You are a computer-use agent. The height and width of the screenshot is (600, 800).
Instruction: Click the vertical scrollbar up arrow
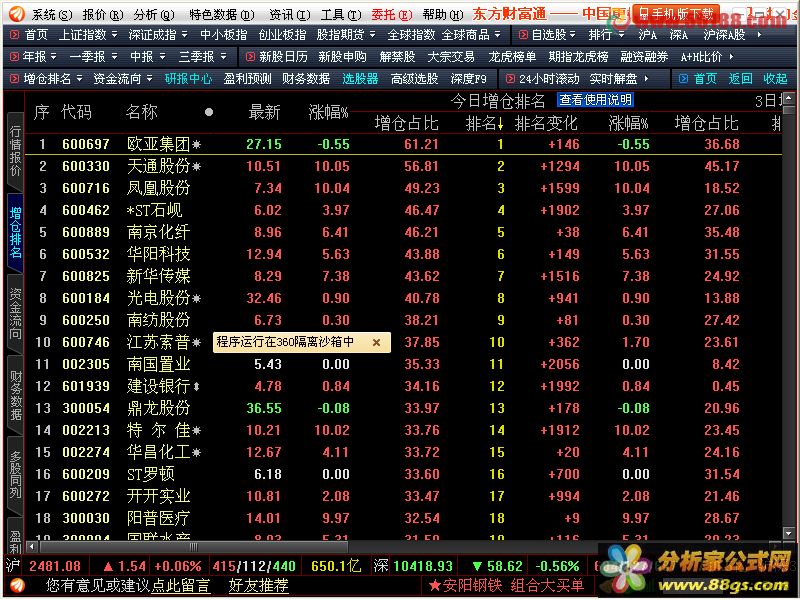pyautogui.click(x=789, y=98)
